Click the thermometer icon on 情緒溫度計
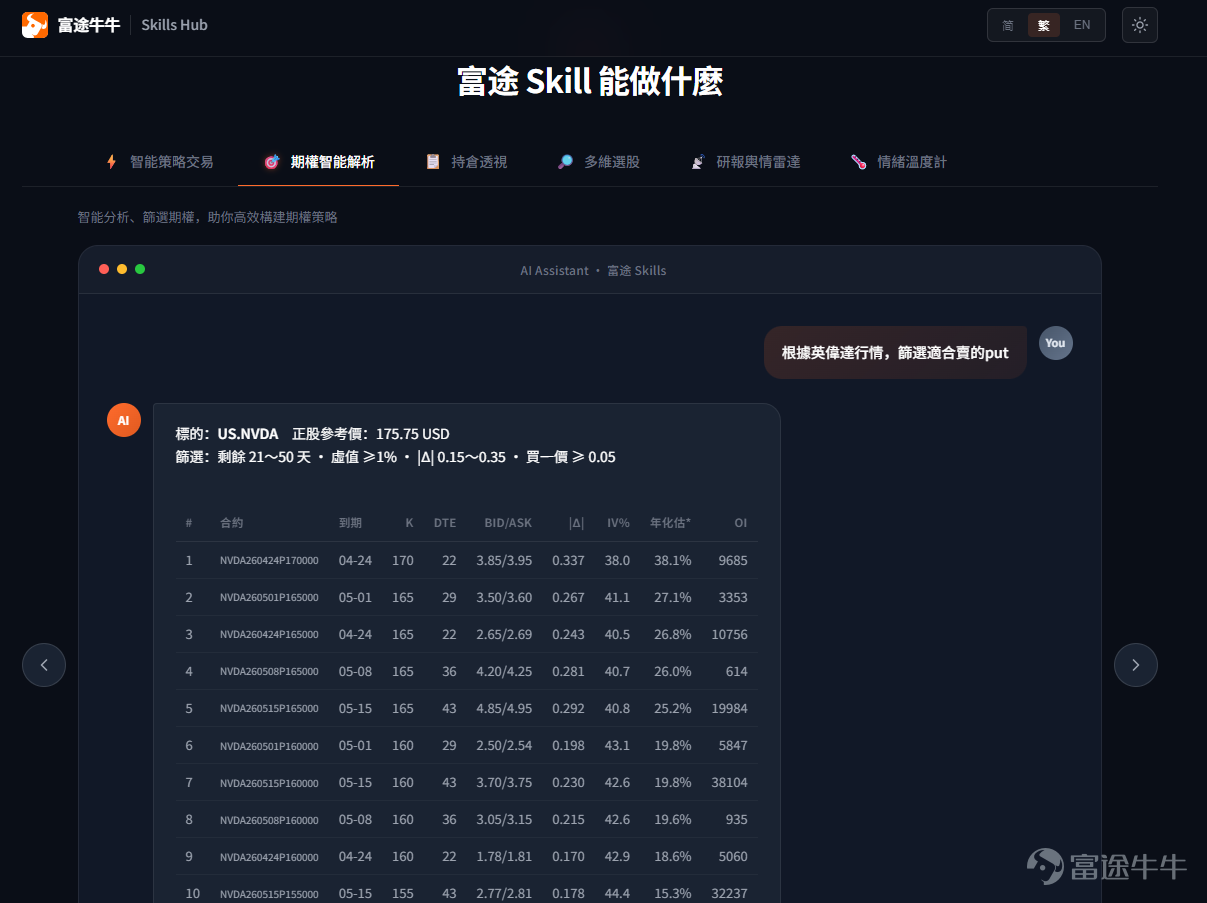1207x903 pixels. pos(859,161)
